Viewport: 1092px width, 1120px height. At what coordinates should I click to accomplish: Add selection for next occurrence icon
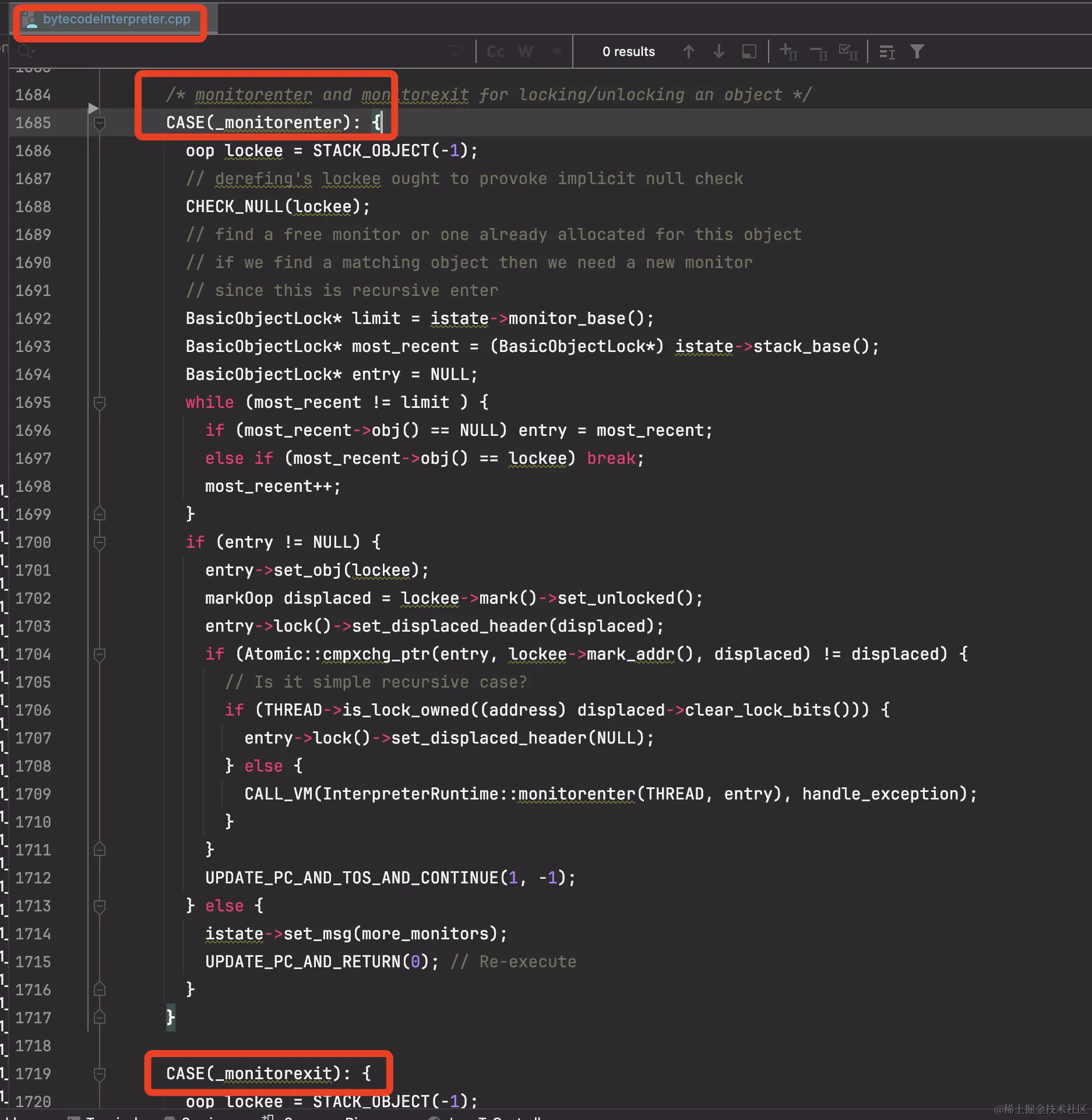(x=788, y=52)
